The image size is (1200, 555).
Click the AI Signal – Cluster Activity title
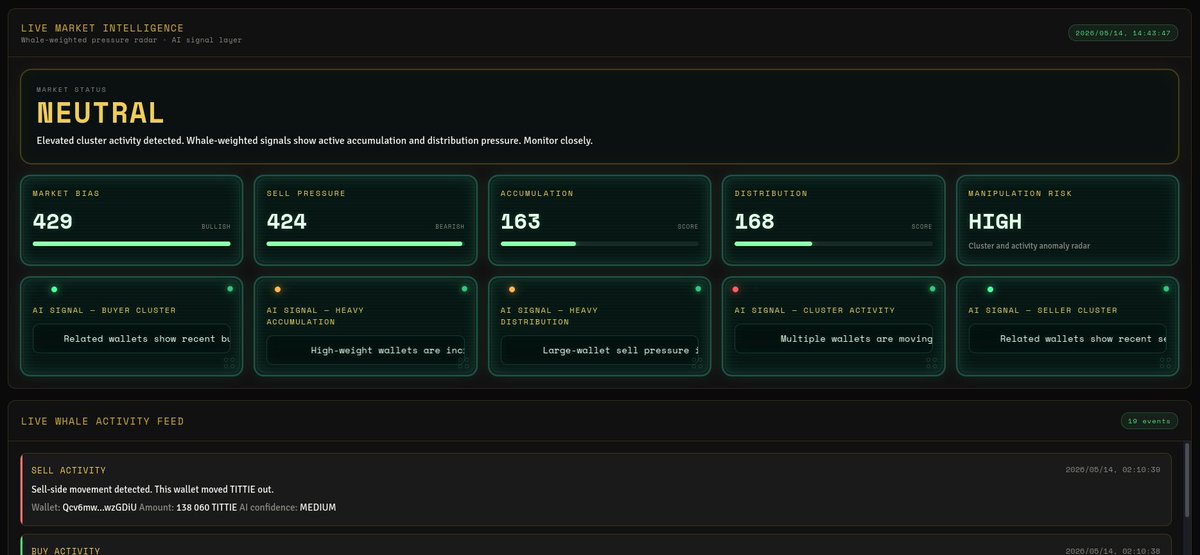(x=815, y=310)
